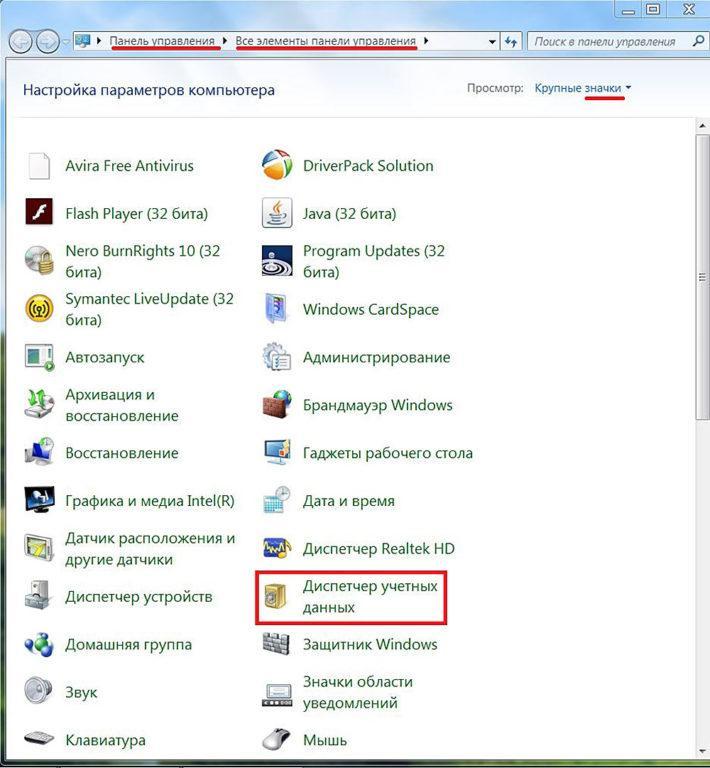The image size is (710, 768).
Task: Open the Защитник Windows wall icon
Action: point(277,644)
